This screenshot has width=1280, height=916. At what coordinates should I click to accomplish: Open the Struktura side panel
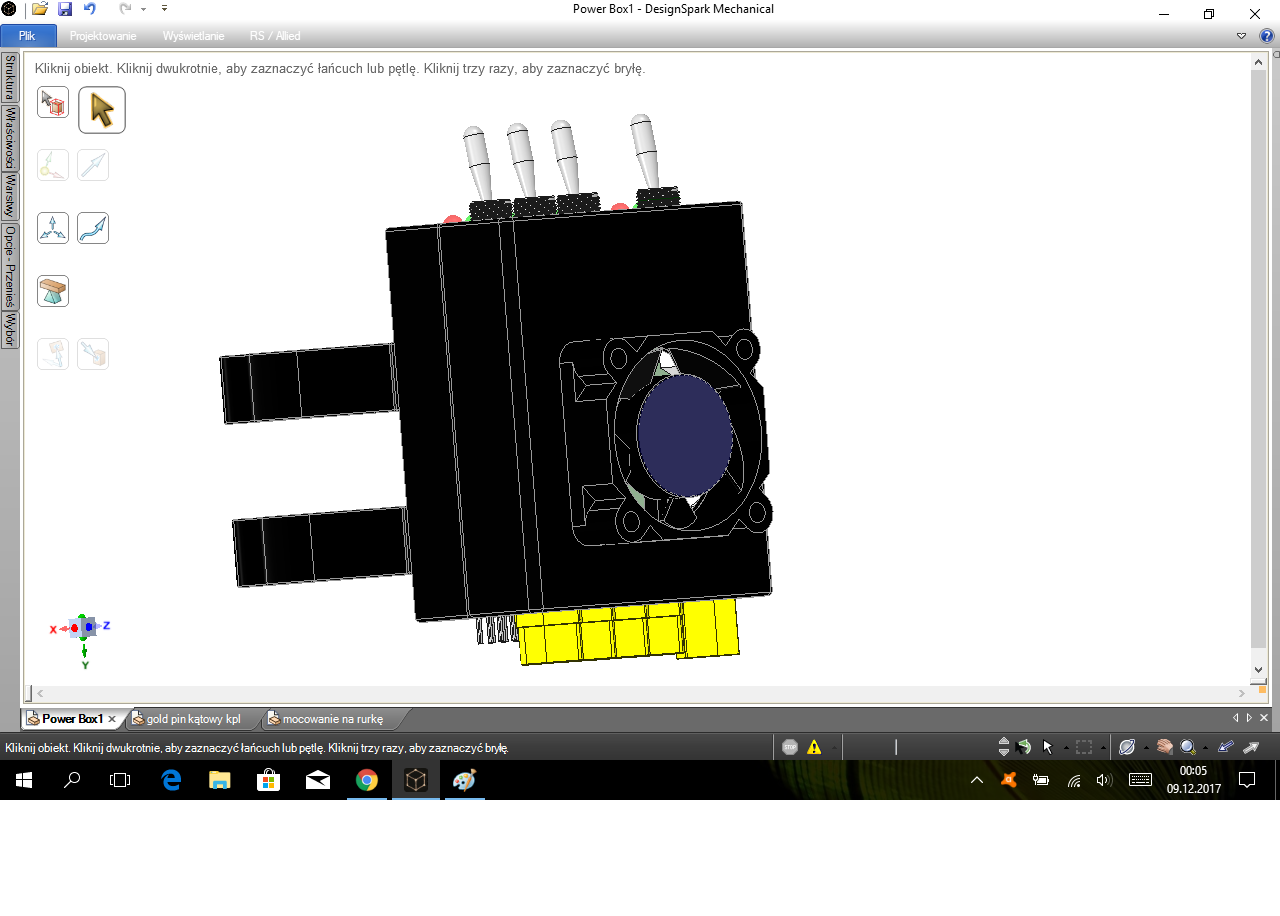10,77
